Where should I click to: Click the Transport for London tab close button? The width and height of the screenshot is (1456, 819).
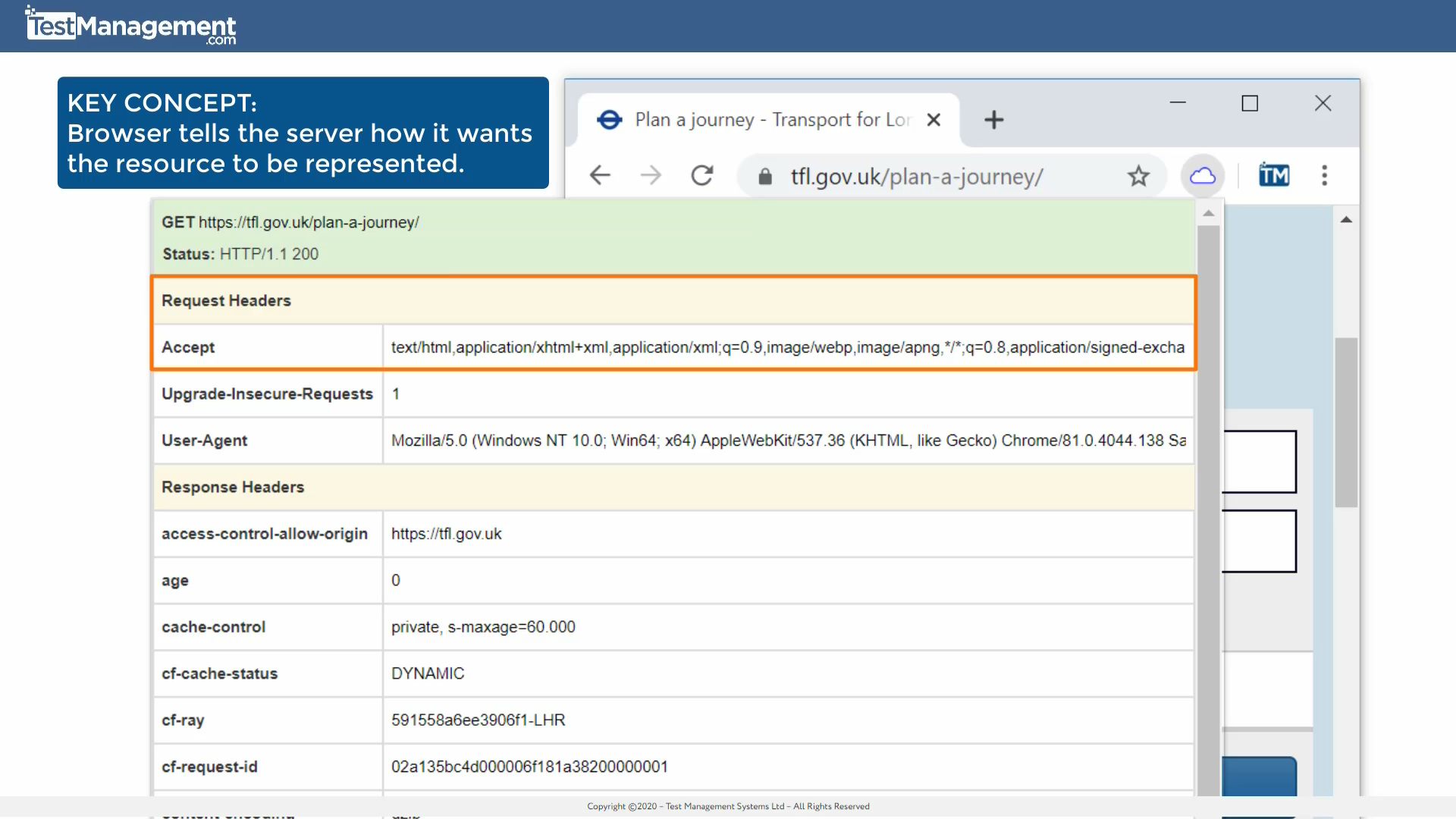click(929, 120)
